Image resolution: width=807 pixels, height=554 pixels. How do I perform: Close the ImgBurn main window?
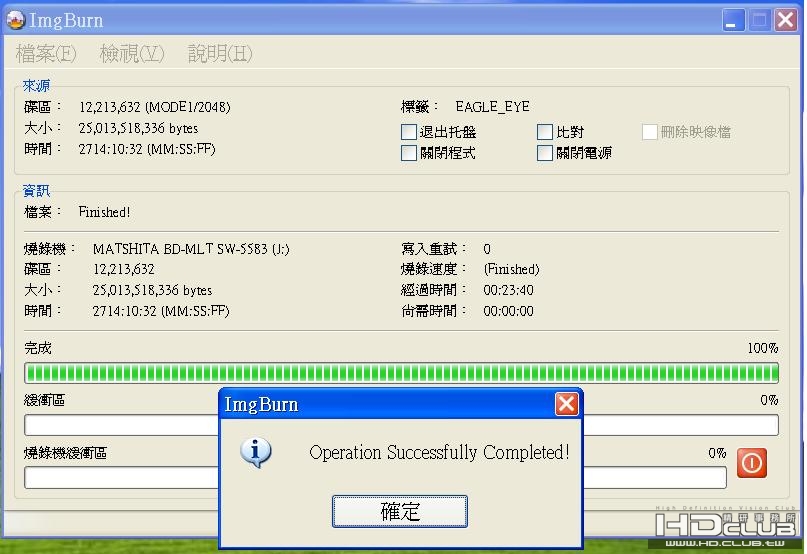point(785,21)
